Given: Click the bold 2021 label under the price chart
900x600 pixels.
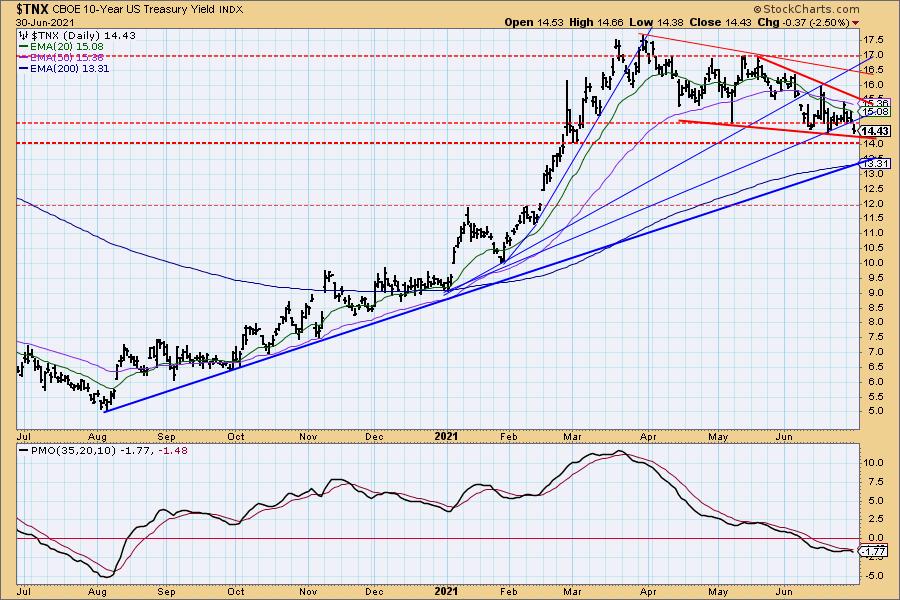Looking at the screenshot, I should coord(446,436).
